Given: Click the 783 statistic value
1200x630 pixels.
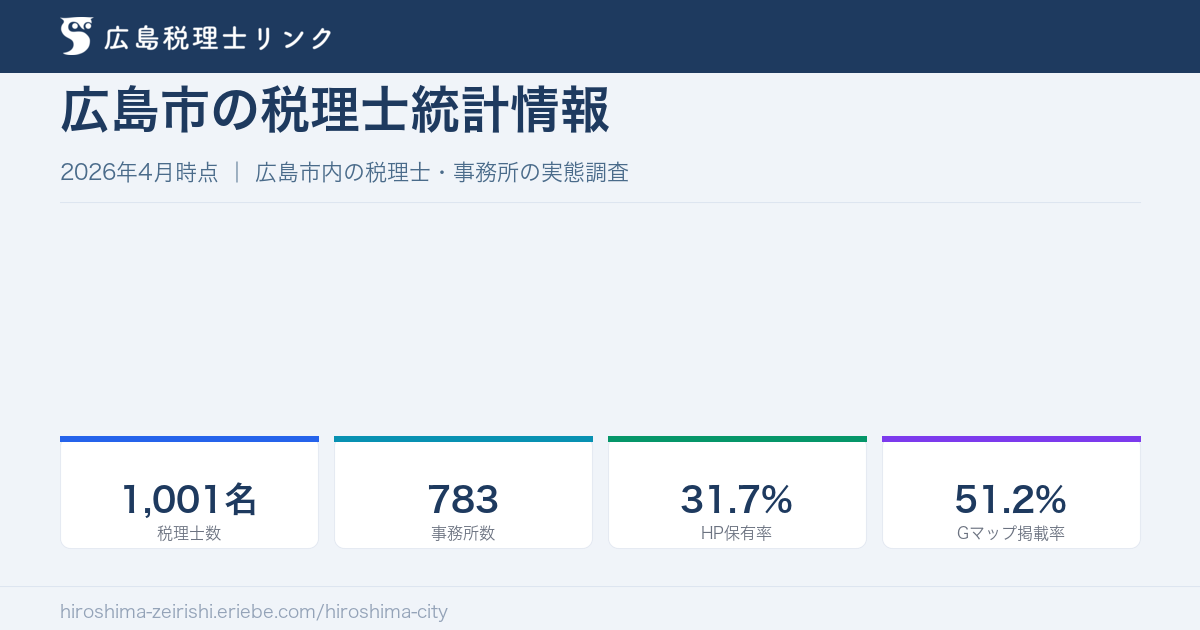Looking at the screenshot, I should pos(463,499).
